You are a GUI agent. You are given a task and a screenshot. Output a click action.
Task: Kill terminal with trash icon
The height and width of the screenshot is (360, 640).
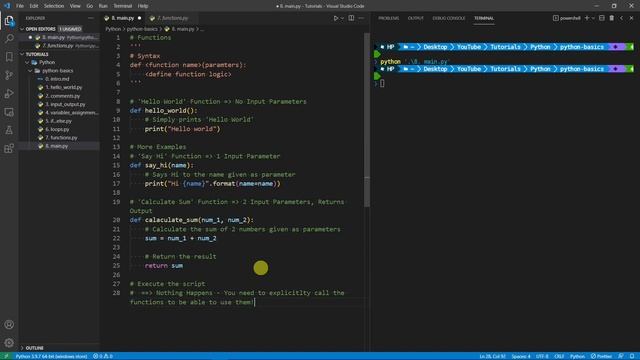tap(611, 18)
